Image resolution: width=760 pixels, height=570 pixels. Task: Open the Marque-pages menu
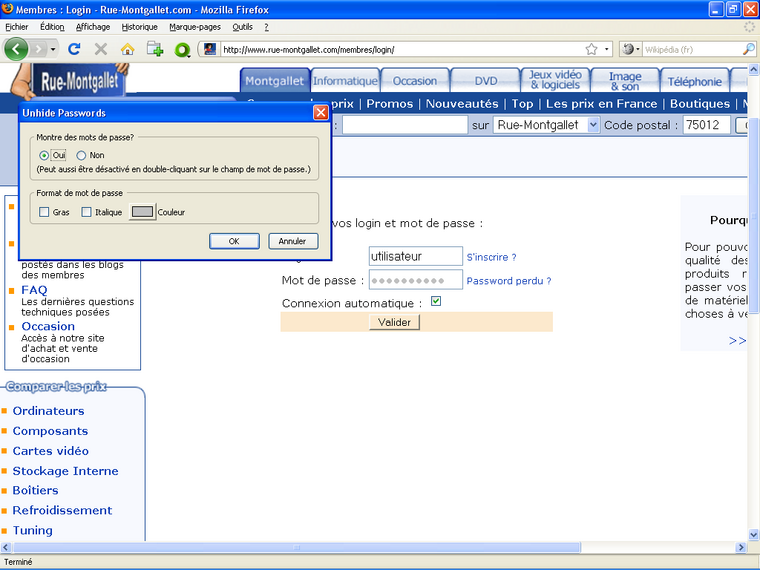click(x=195, y=27)
